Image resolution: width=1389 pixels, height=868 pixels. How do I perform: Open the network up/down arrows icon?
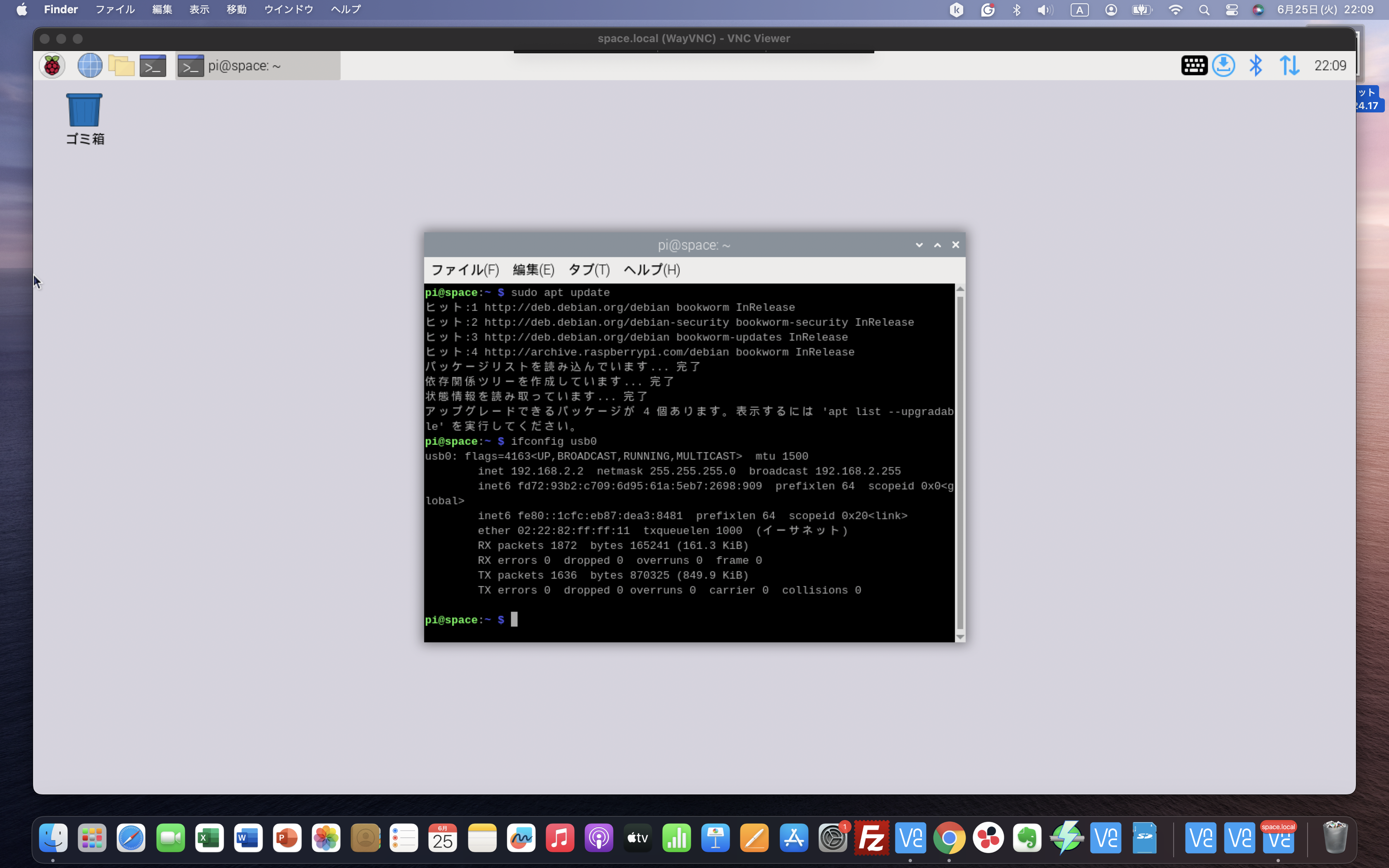pyautogui.click(x=1290, y=65)
